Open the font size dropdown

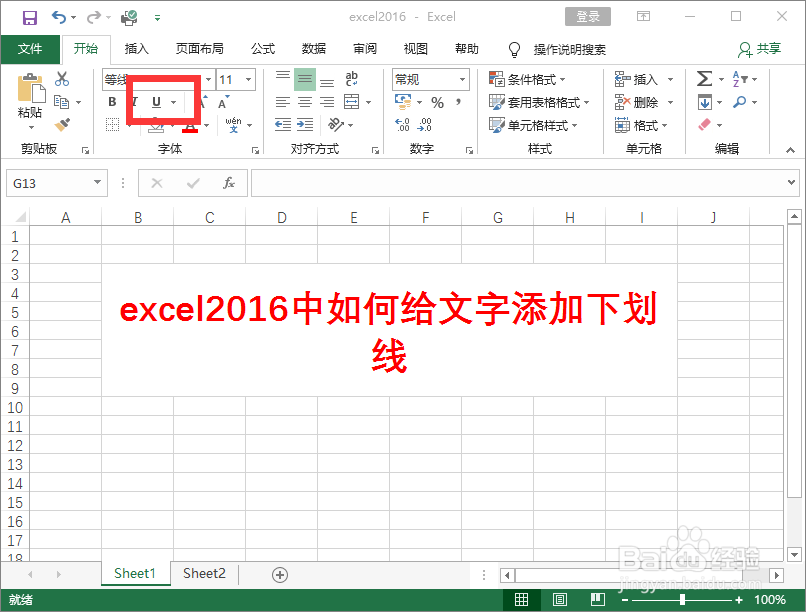(249, 80)
